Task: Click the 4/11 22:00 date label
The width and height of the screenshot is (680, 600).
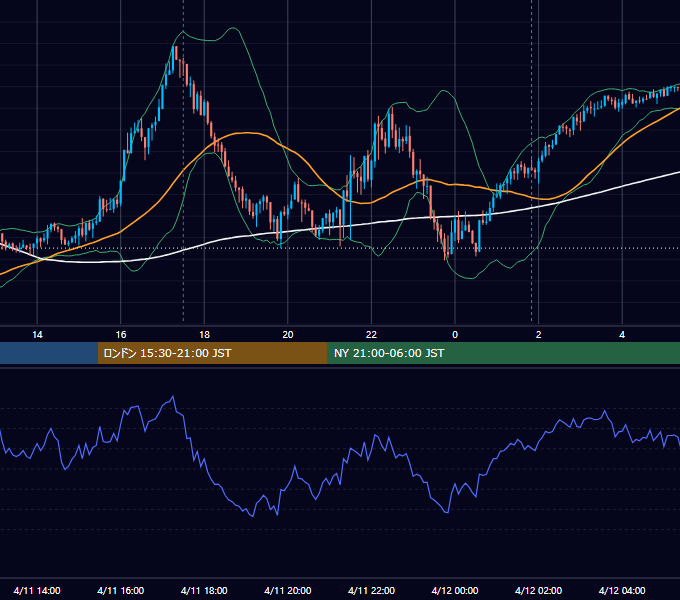Action: tap(371, 590)
